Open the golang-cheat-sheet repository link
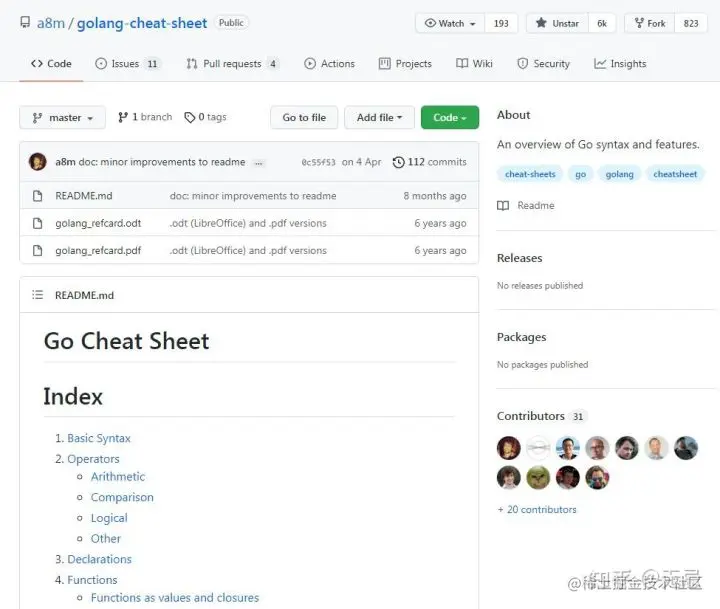This screenshot has width=720, height=609. (x=142, y=23)
